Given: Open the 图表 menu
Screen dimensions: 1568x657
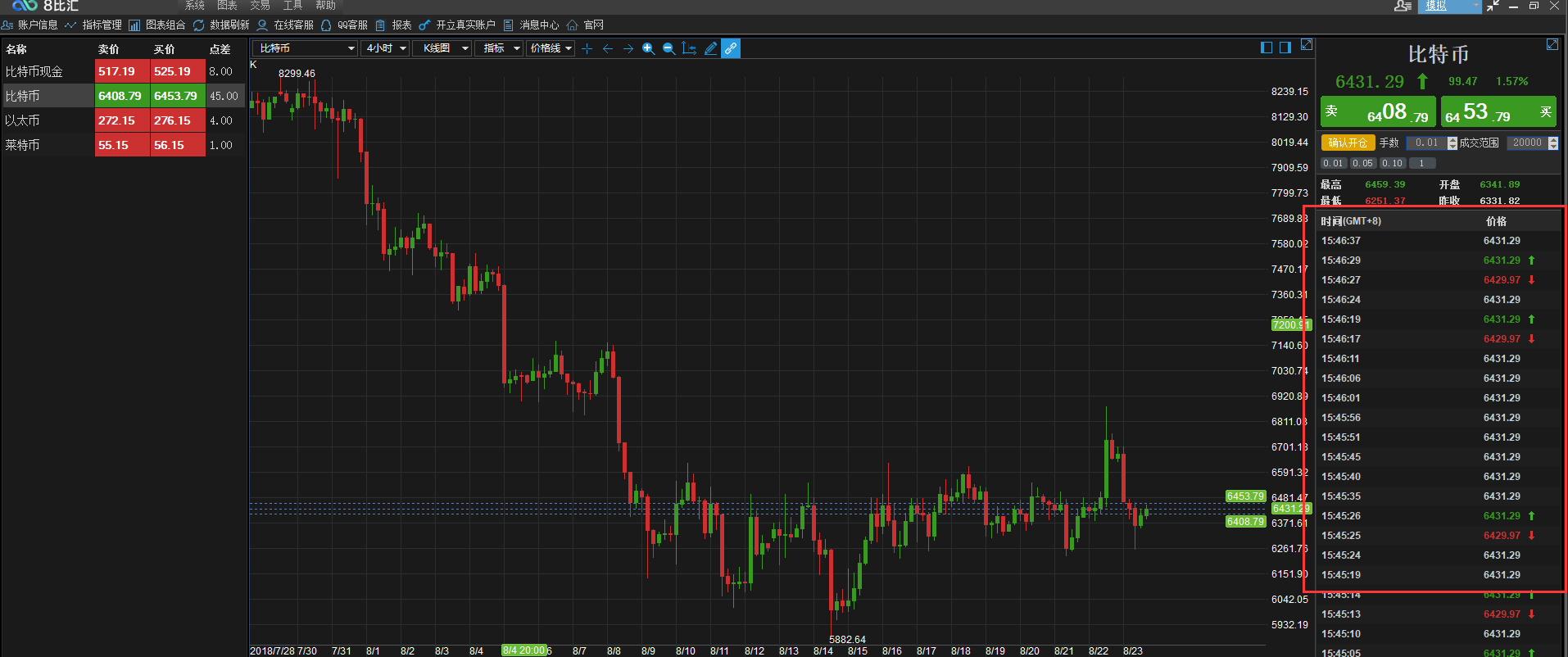Looking at the screenshot, I should point(227,6).
